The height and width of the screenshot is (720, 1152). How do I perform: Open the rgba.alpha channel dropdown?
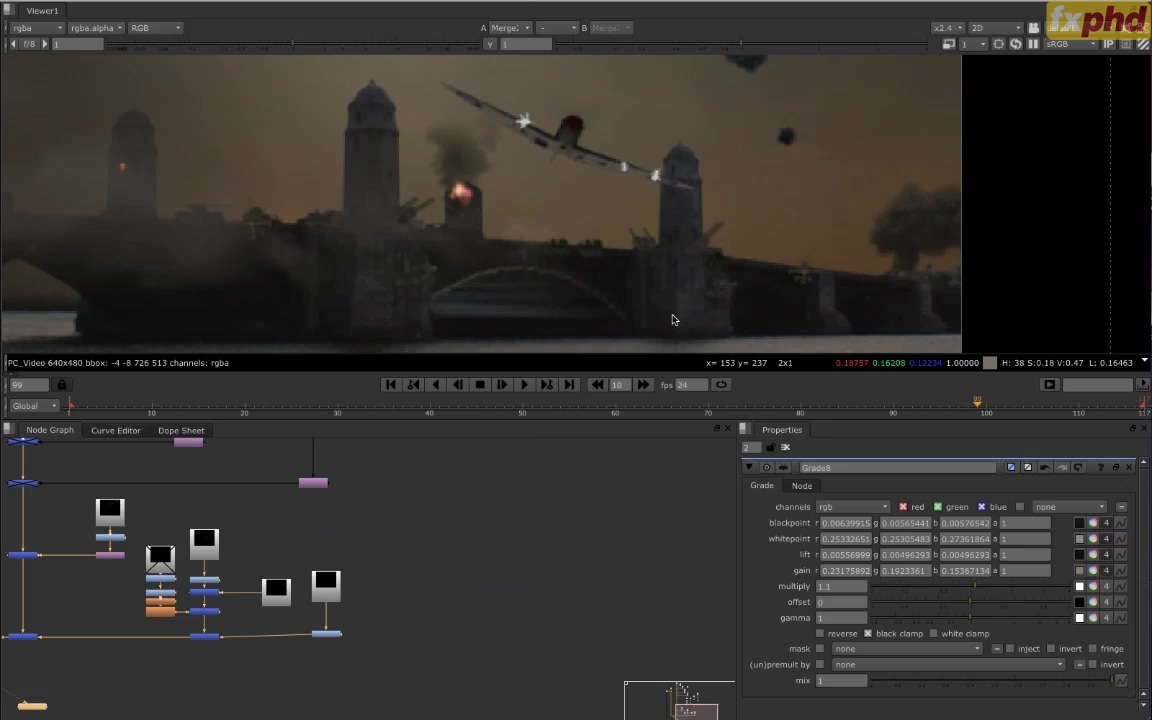coord(96,28)
